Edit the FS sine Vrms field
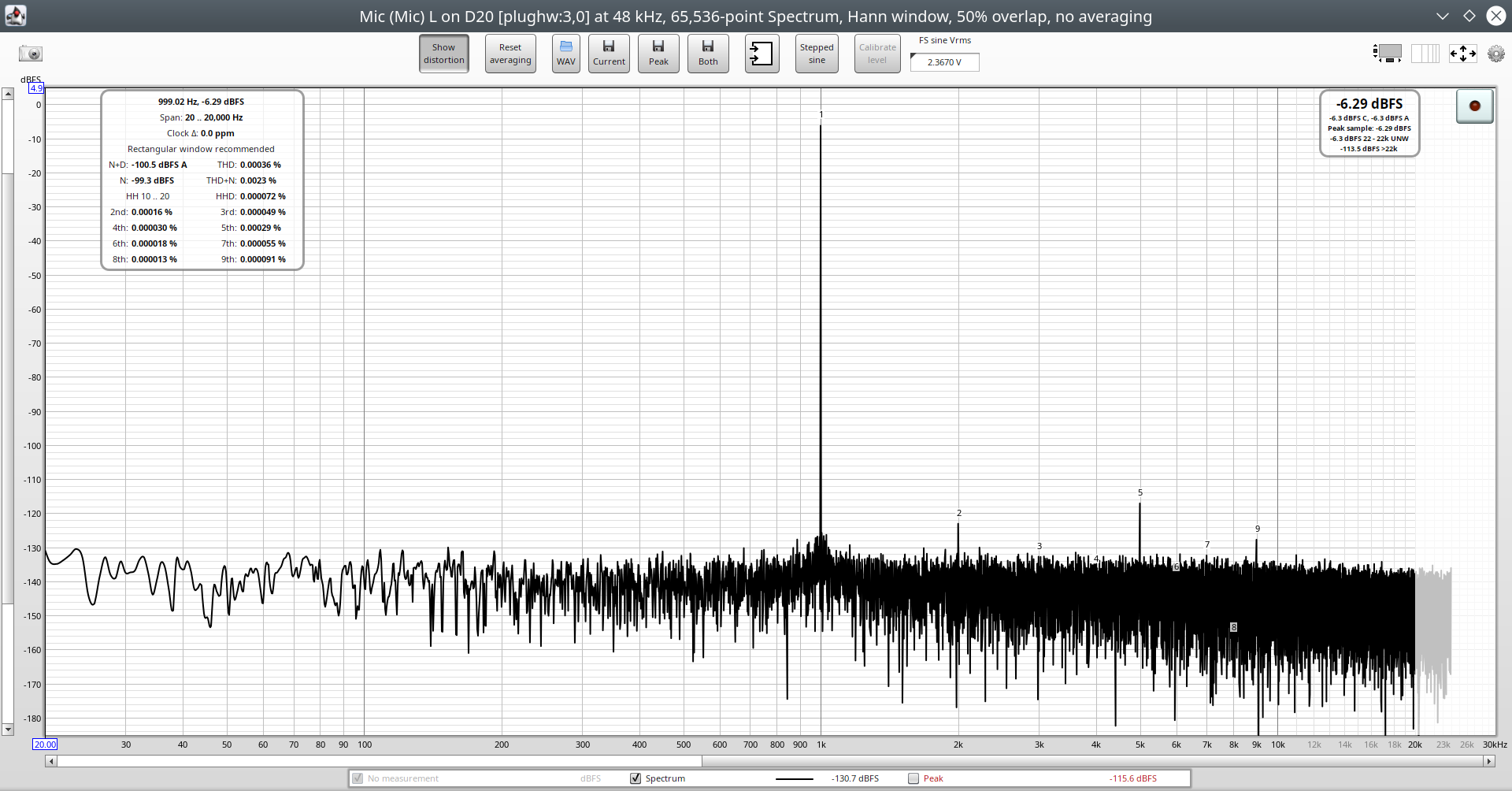The width and height of the screenshot is (1512, 791). (x=945, y=62)
